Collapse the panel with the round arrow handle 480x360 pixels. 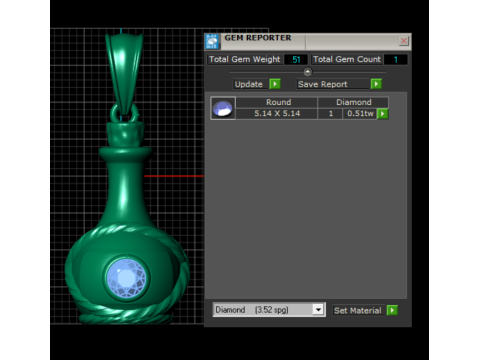(307, 72)
